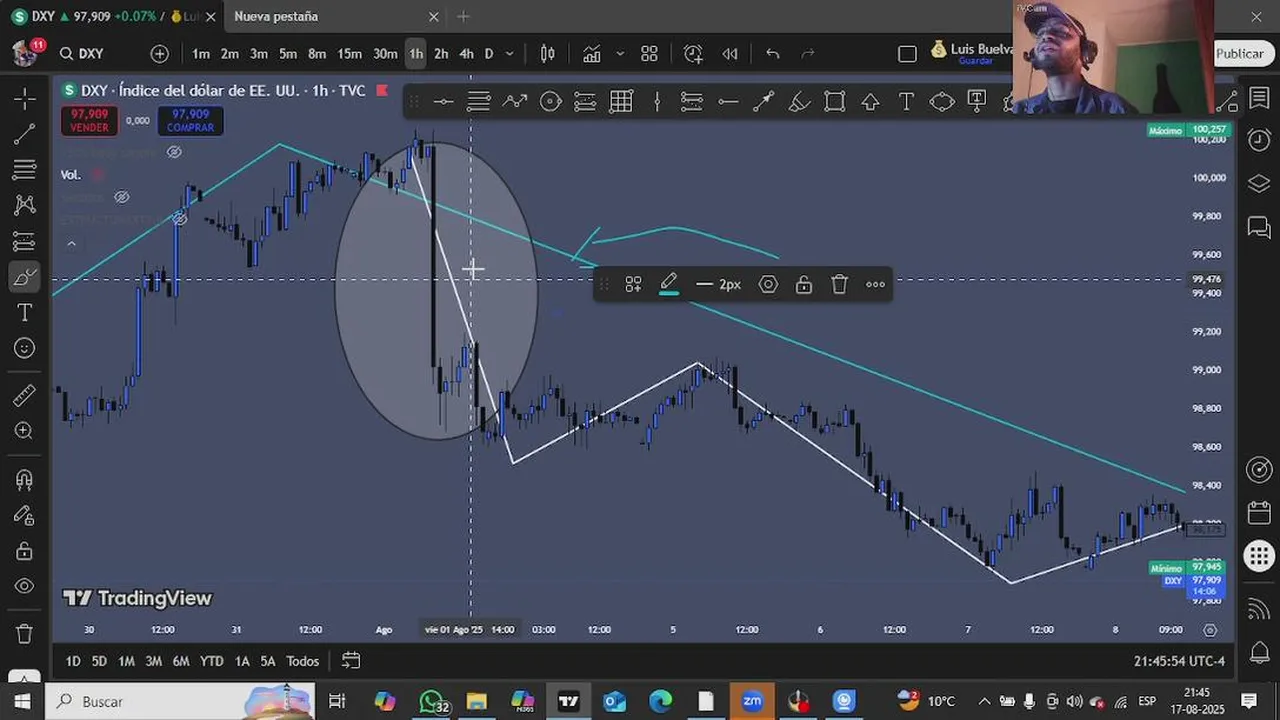Select the vertical line tool in favorites toolbar
1280x720 pixels.
click(657, 101)
